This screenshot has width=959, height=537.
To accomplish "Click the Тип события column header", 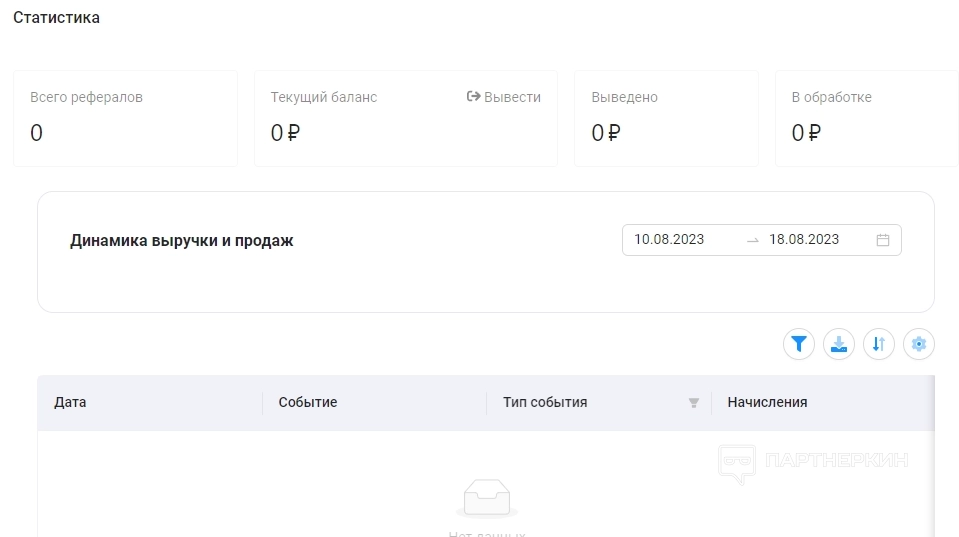I will coord(545,403).
